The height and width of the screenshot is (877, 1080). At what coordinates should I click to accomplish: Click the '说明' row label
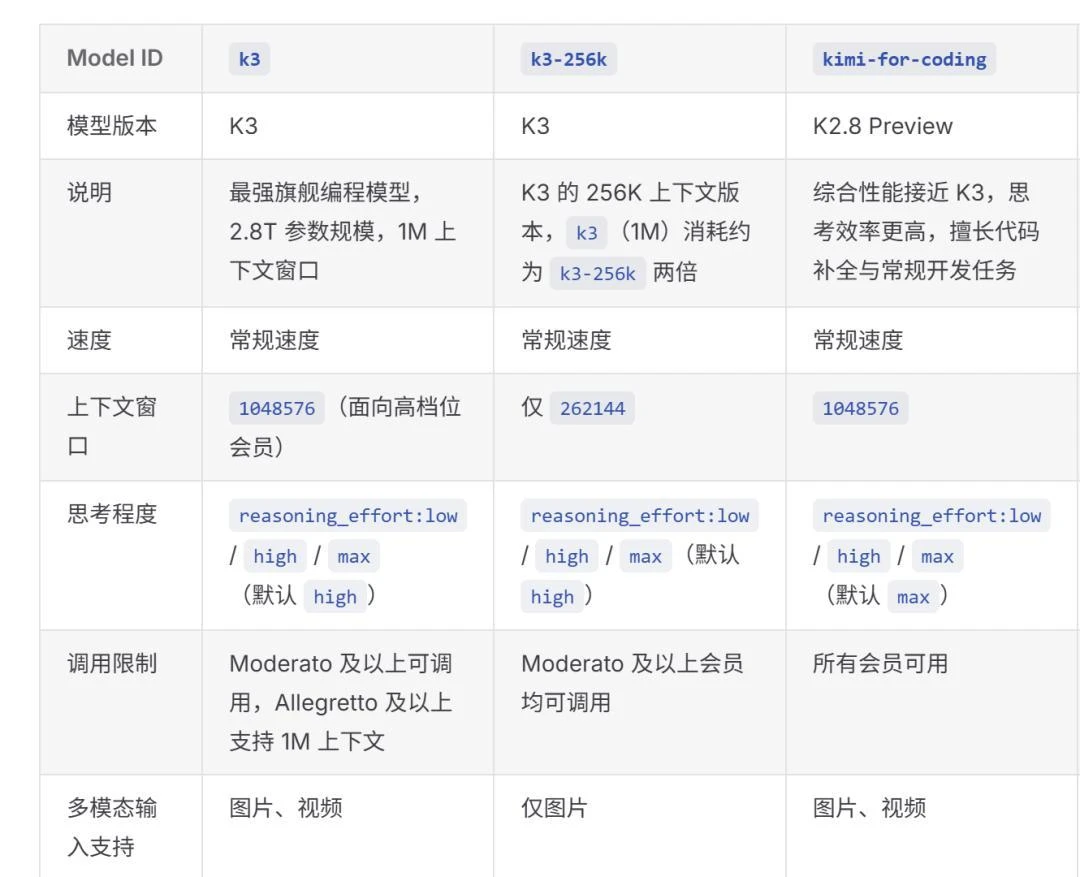89,192
